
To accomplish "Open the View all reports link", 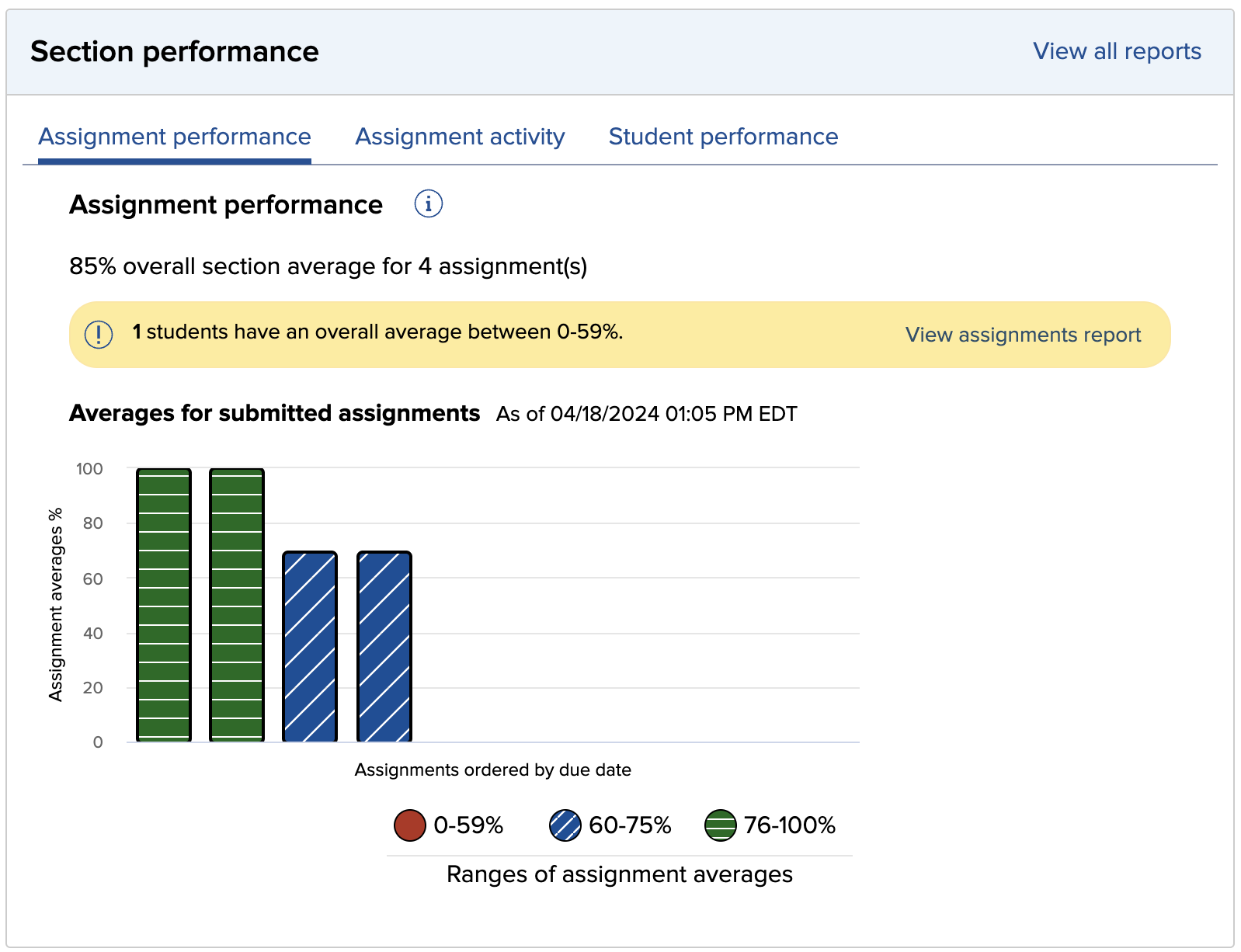I will 1116,51.
